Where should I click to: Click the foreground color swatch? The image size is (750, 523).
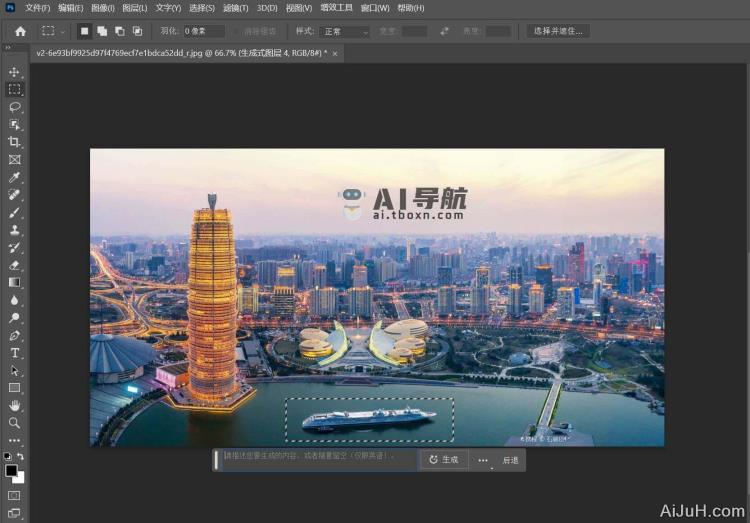pyautogui.click(x=12, y=470)
